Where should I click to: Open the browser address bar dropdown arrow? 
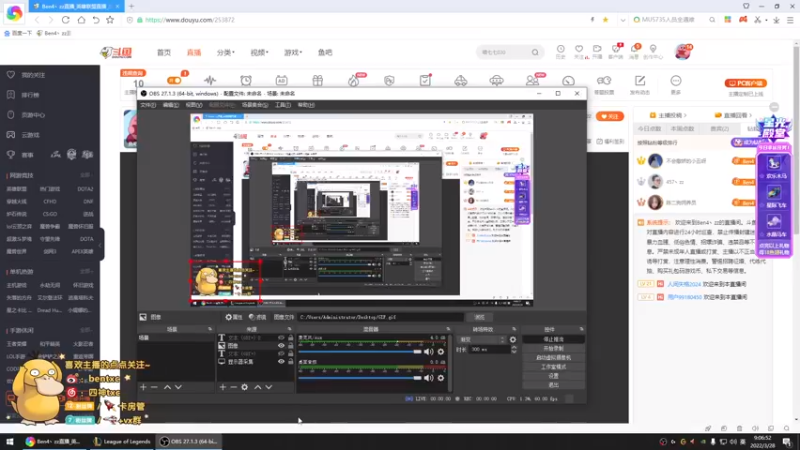(622, 20)
